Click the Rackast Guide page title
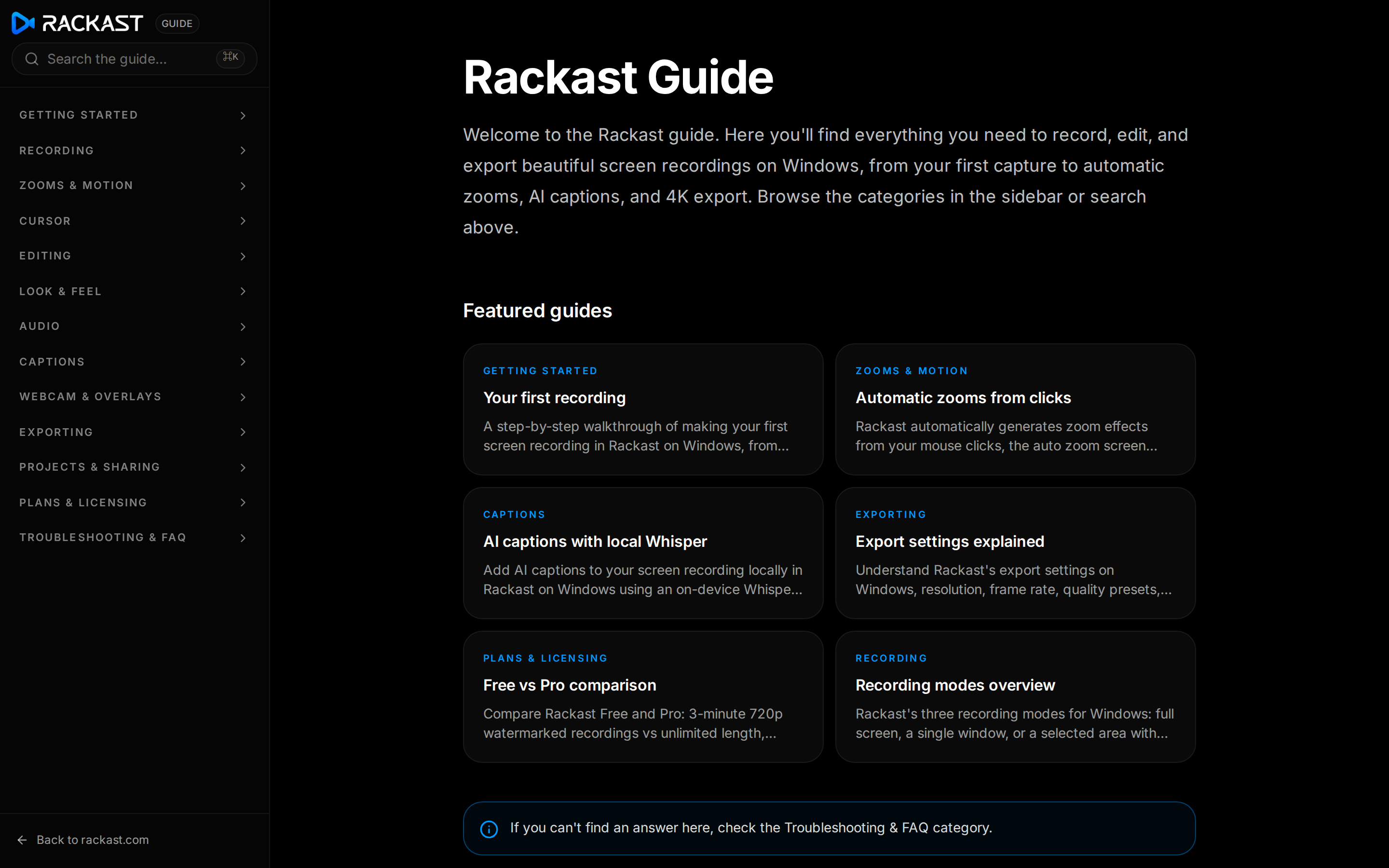The image size is (1389, 868). (x=618, y=78)
